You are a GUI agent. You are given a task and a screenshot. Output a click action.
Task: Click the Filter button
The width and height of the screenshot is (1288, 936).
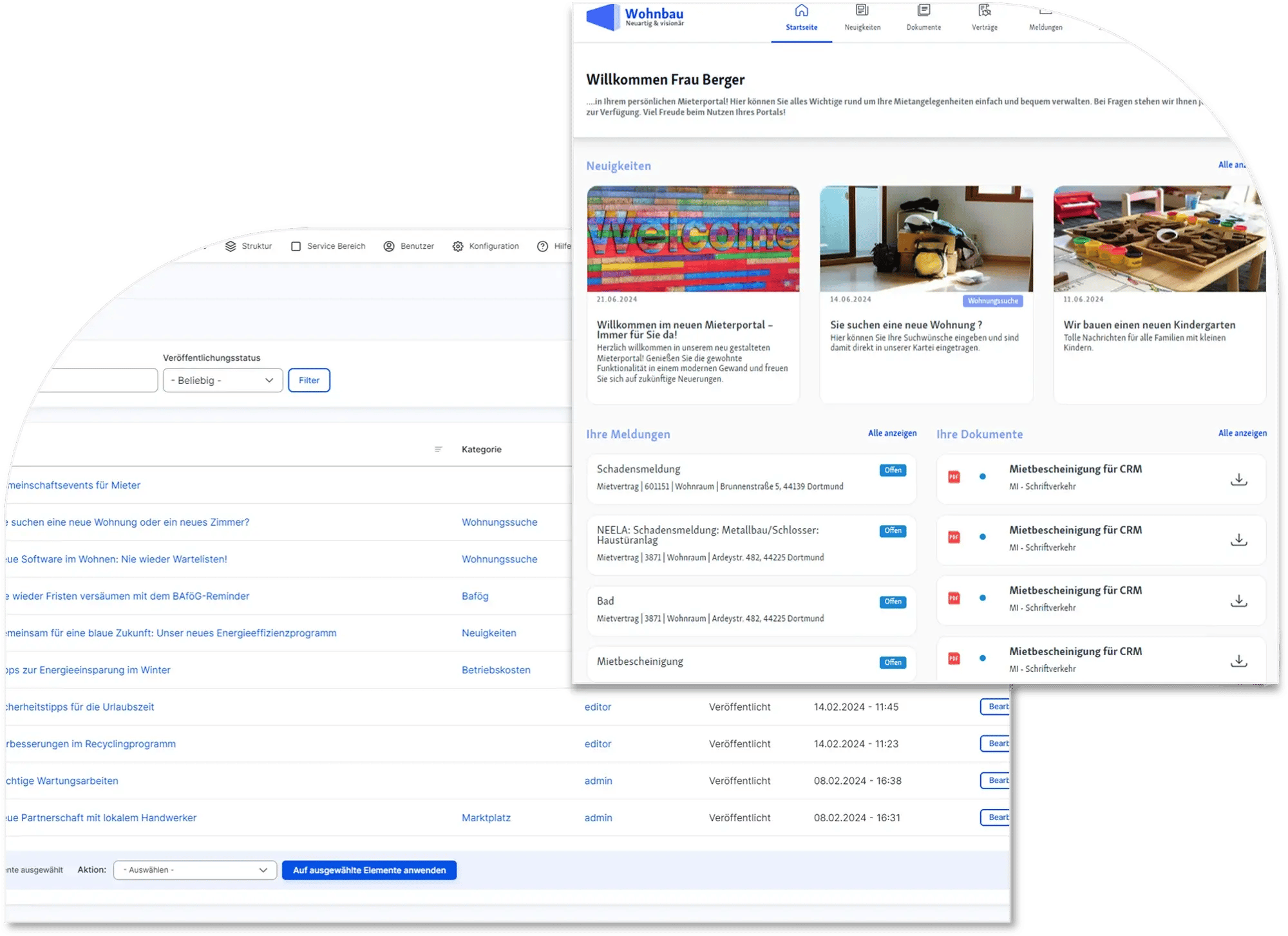pyautogui.click(x=309, y=380)
